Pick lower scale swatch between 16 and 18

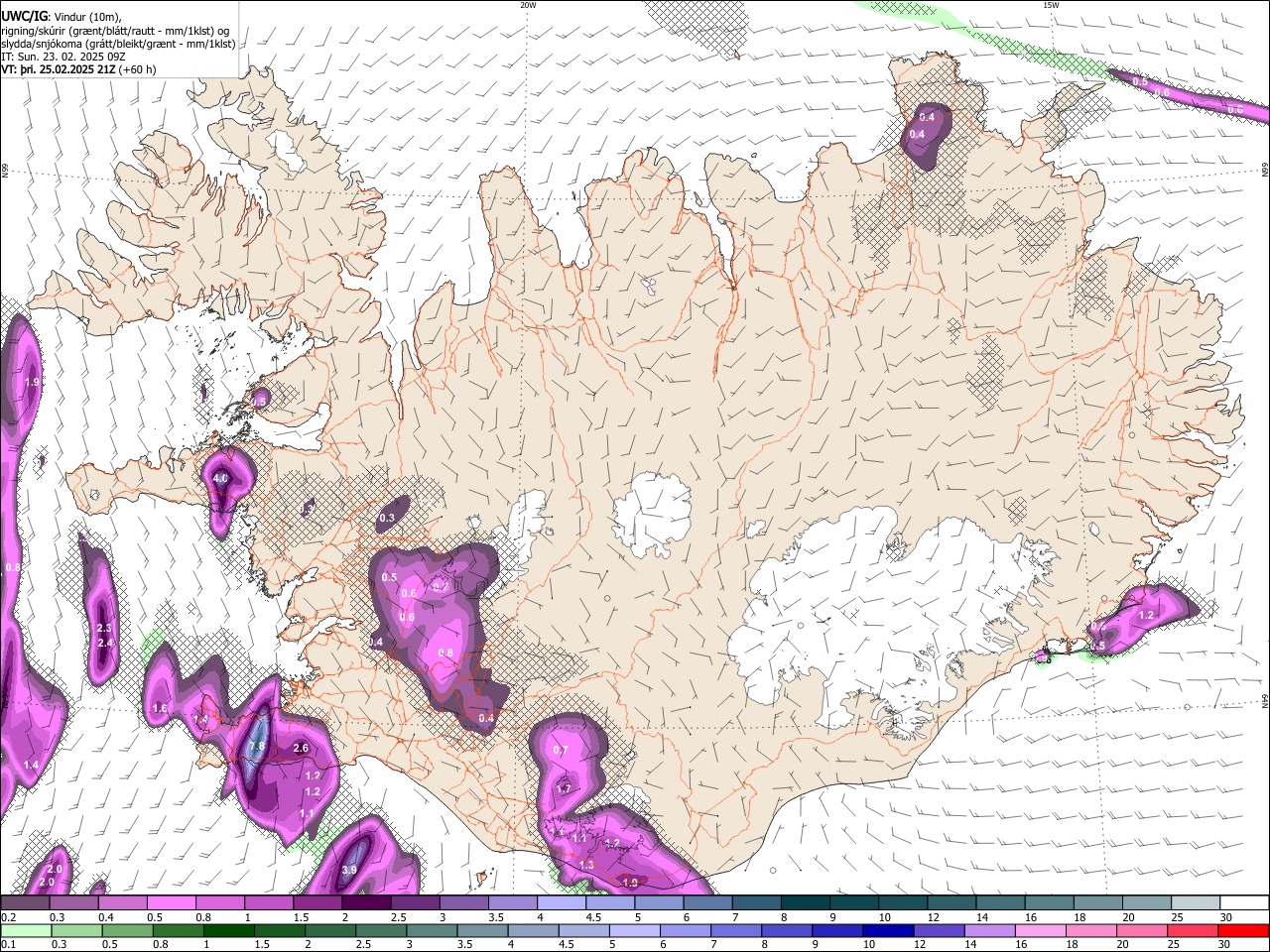[1042, 930]
